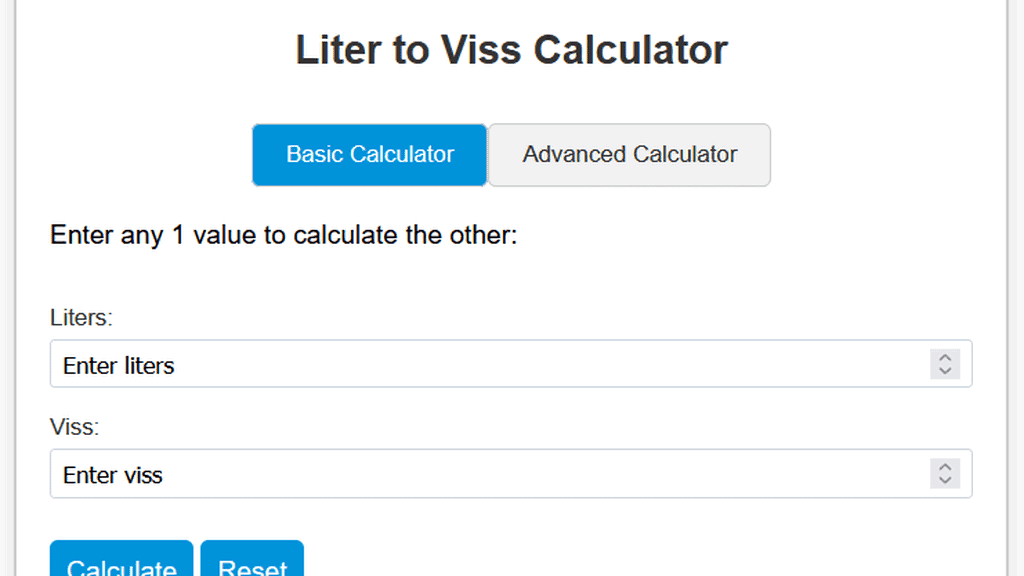
Task: Click the Liters spinner control
Action: (x=944, y=364)
